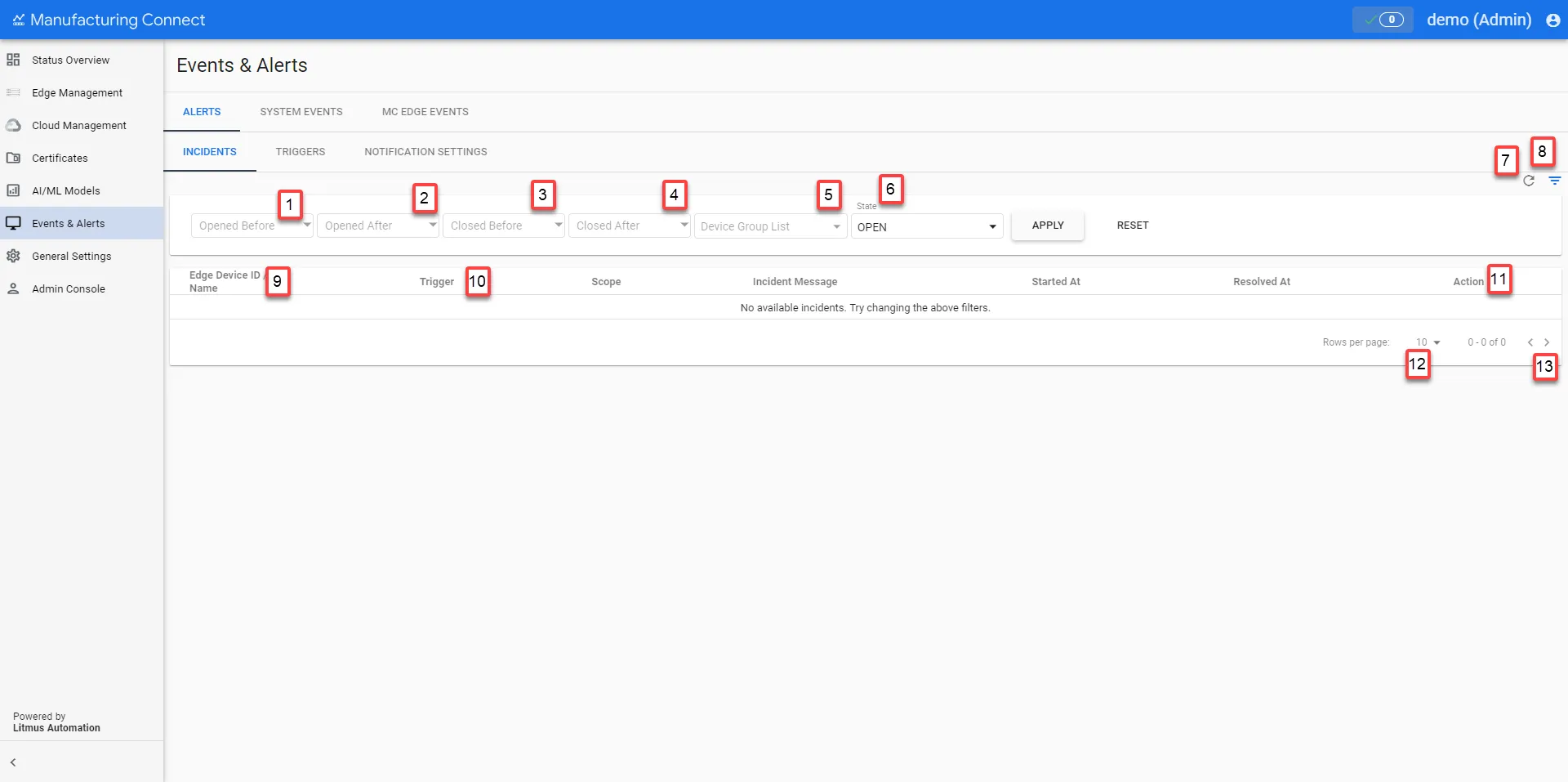Screen dimensions: 1568x782
Task: Click the Apply filters button
Action: (x=1048, y=226)
